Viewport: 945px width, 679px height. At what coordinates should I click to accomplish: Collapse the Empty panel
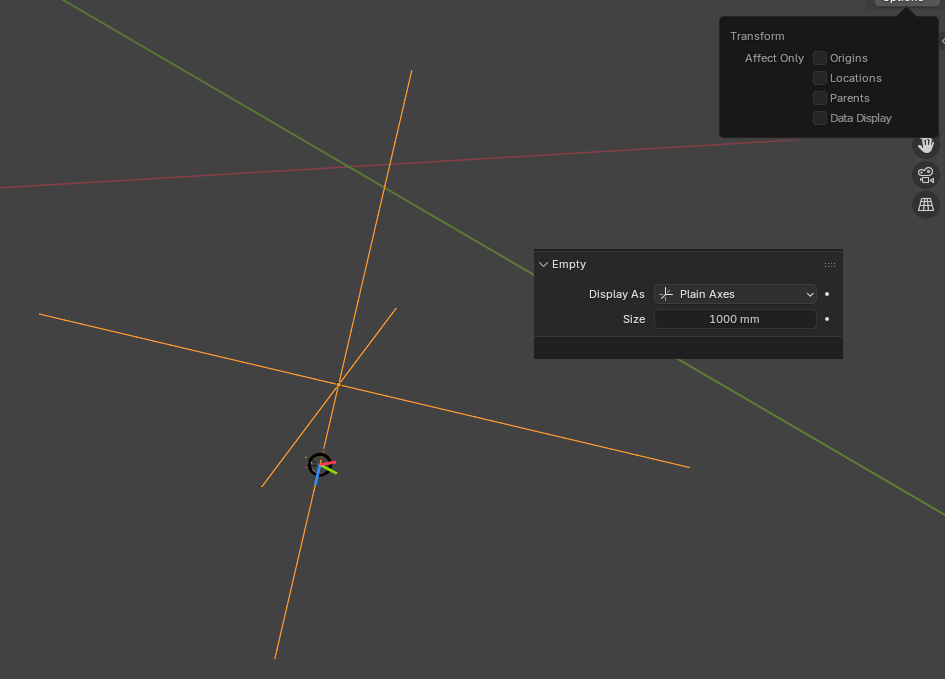pos(544,264)
